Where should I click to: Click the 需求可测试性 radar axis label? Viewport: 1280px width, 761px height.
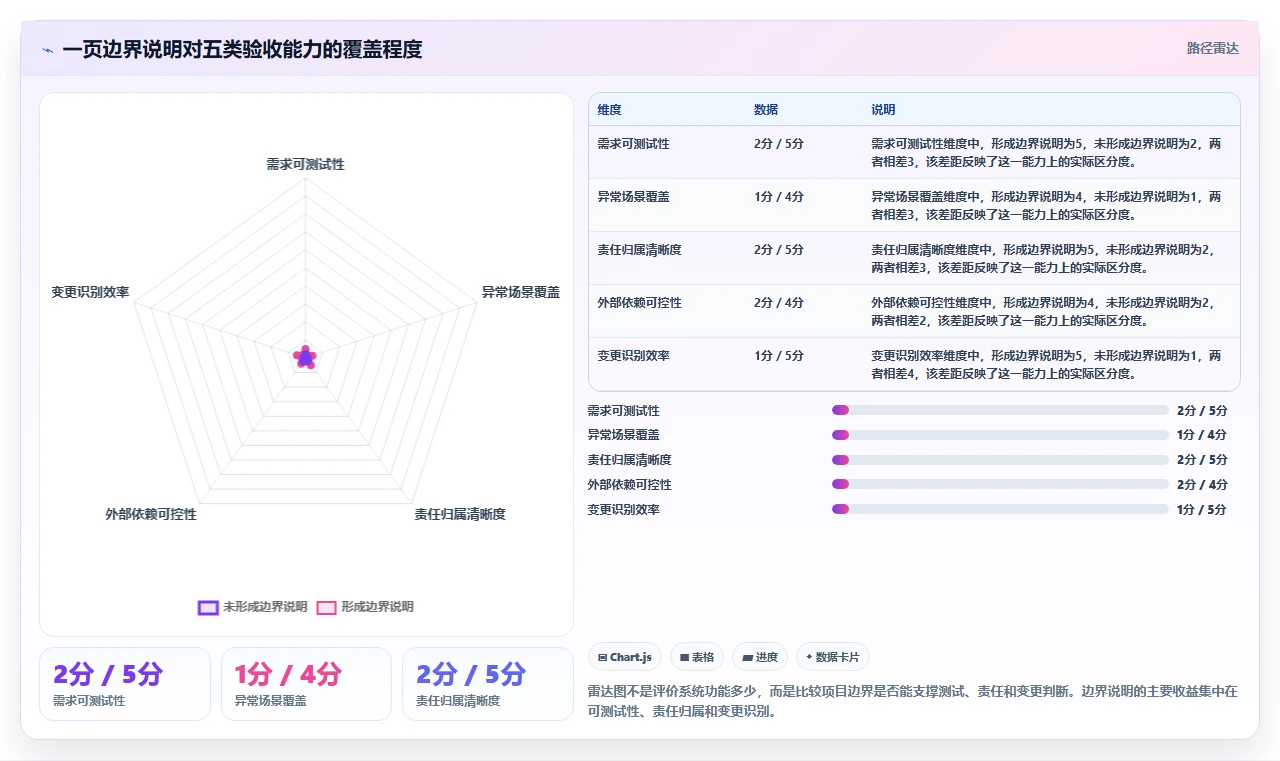pyautogui.click(x=305, y=164)
